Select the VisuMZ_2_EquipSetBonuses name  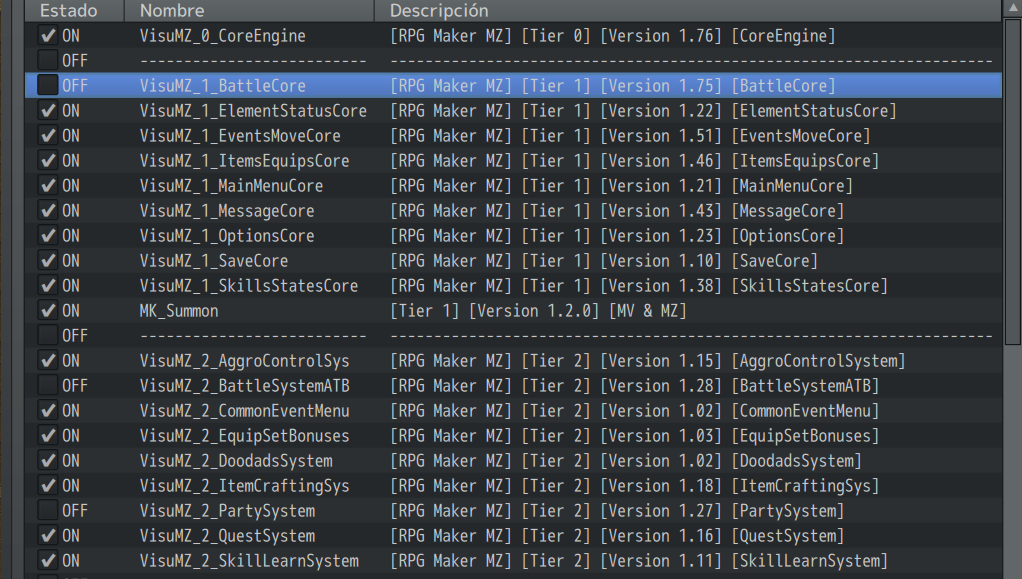244,436
